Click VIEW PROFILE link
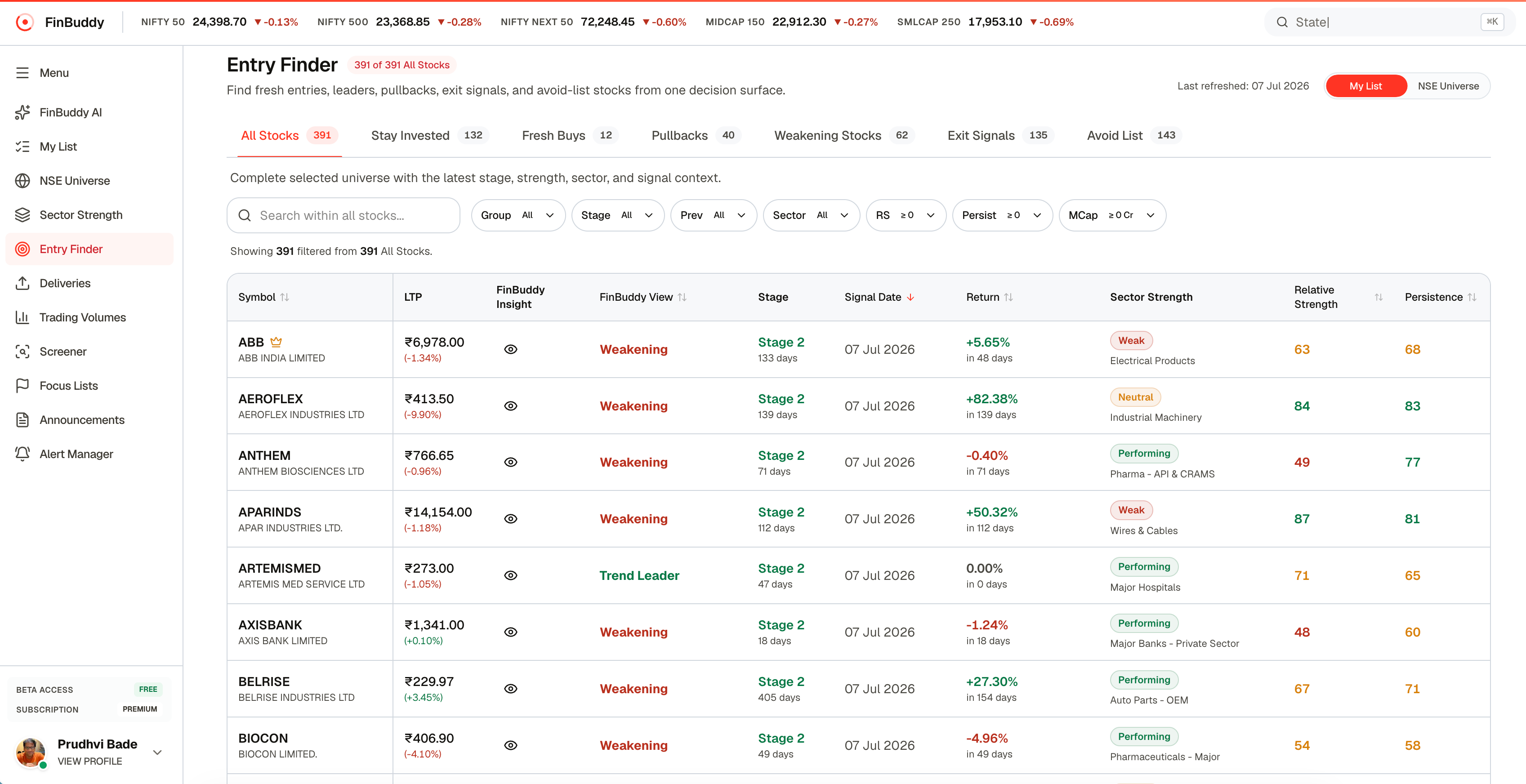Image resolution: width=1526 pixels, height=784 pixels. 90,762
